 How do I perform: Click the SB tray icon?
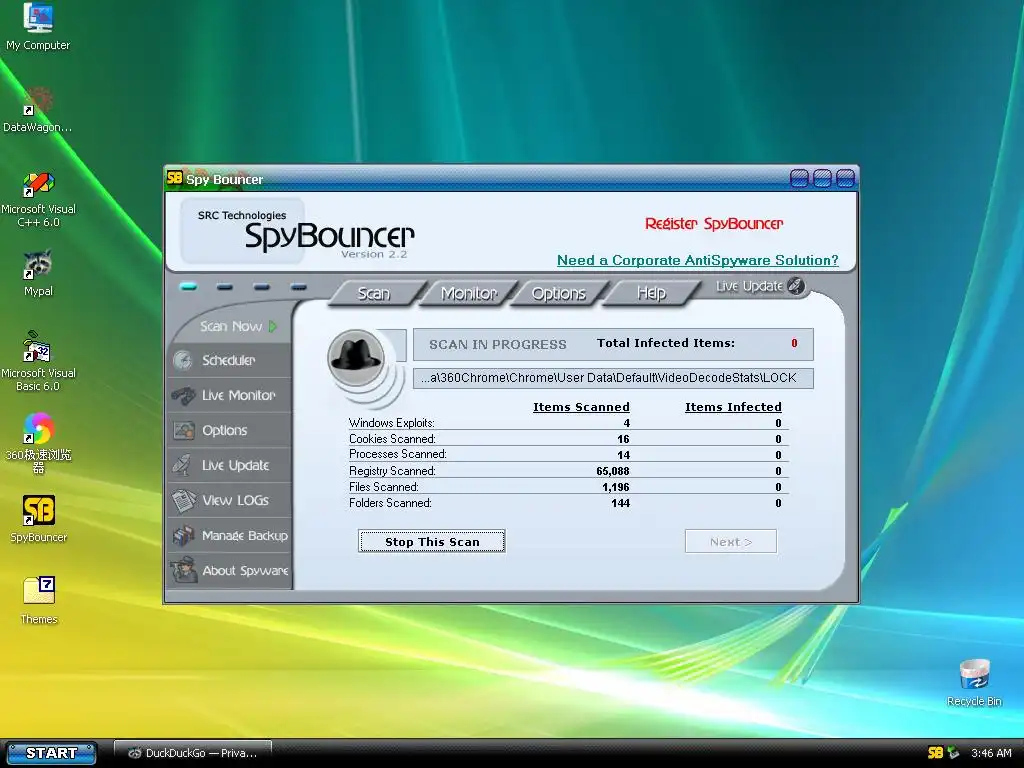coord(935,753)
